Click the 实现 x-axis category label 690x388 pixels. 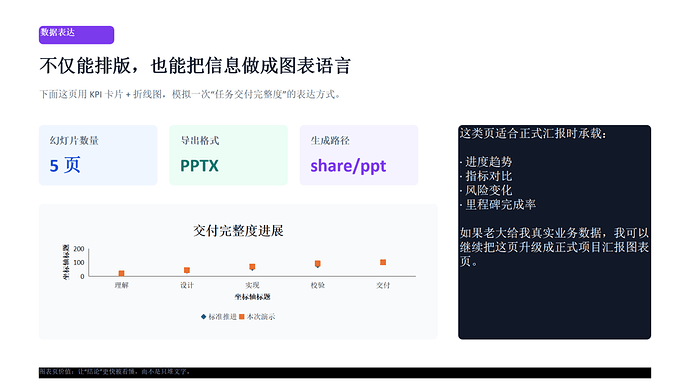[252, 285]
